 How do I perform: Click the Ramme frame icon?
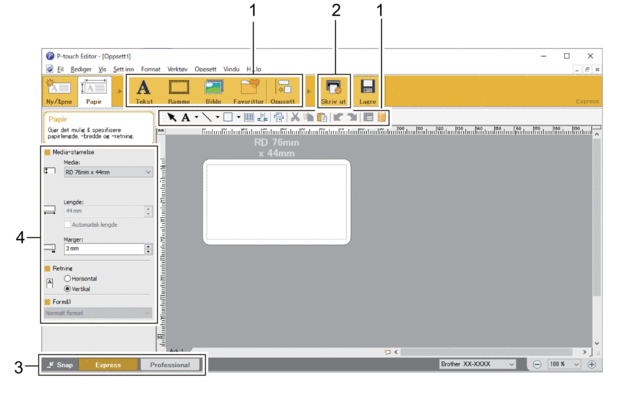click(179, 87)
